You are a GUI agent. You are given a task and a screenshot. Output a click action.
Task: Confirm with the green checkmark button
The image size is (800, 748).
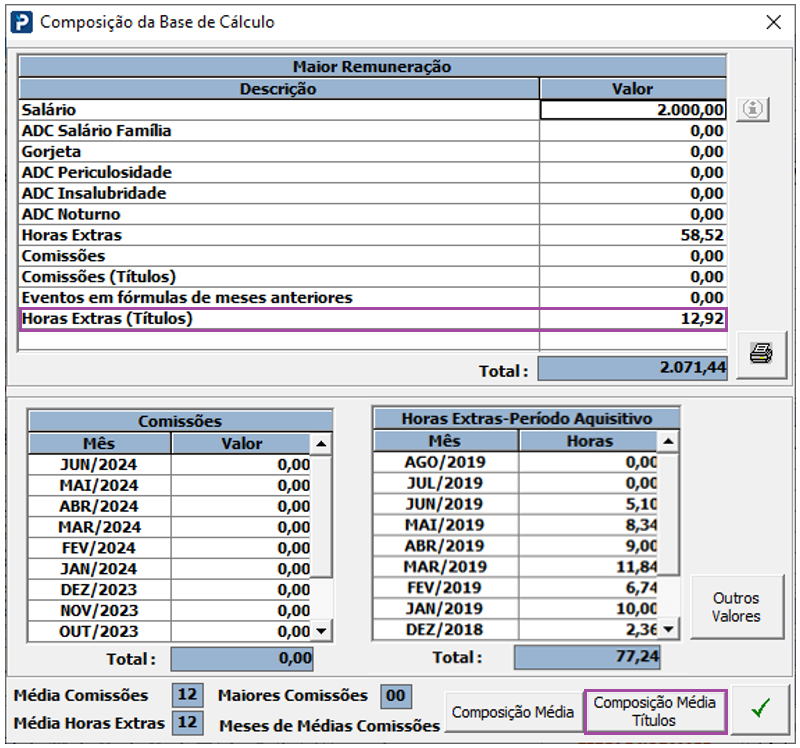(761, 710)
